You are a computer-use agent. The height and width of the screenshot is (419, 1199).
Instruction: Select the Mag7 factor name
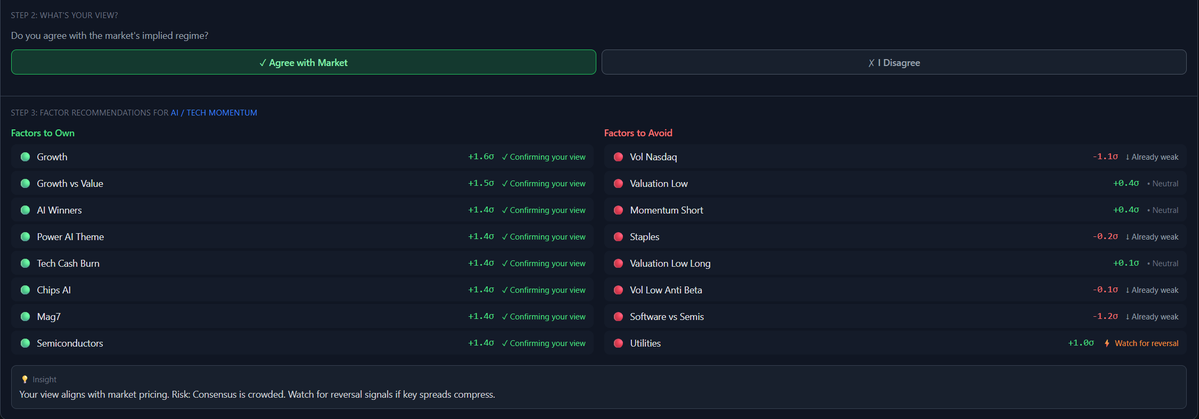48,317
